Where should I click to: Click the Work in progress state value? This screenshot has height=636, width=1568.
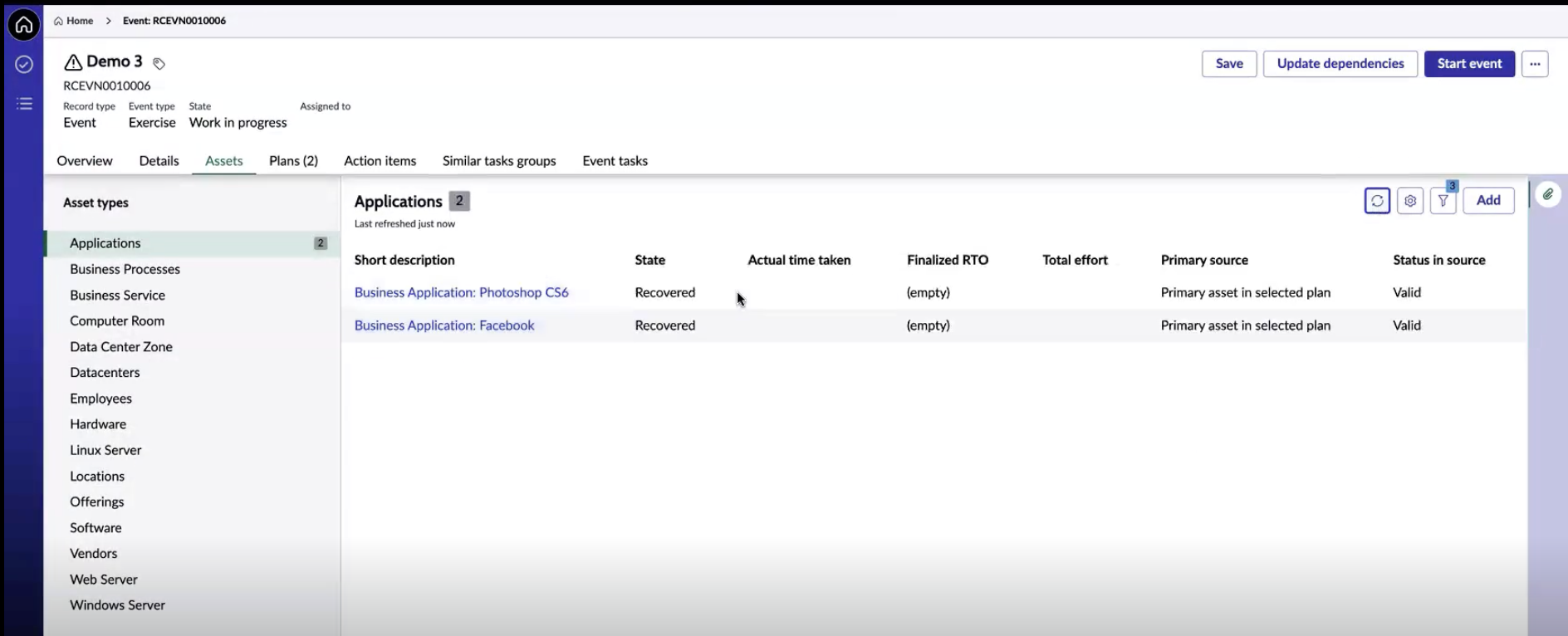[x=238, y=123]
